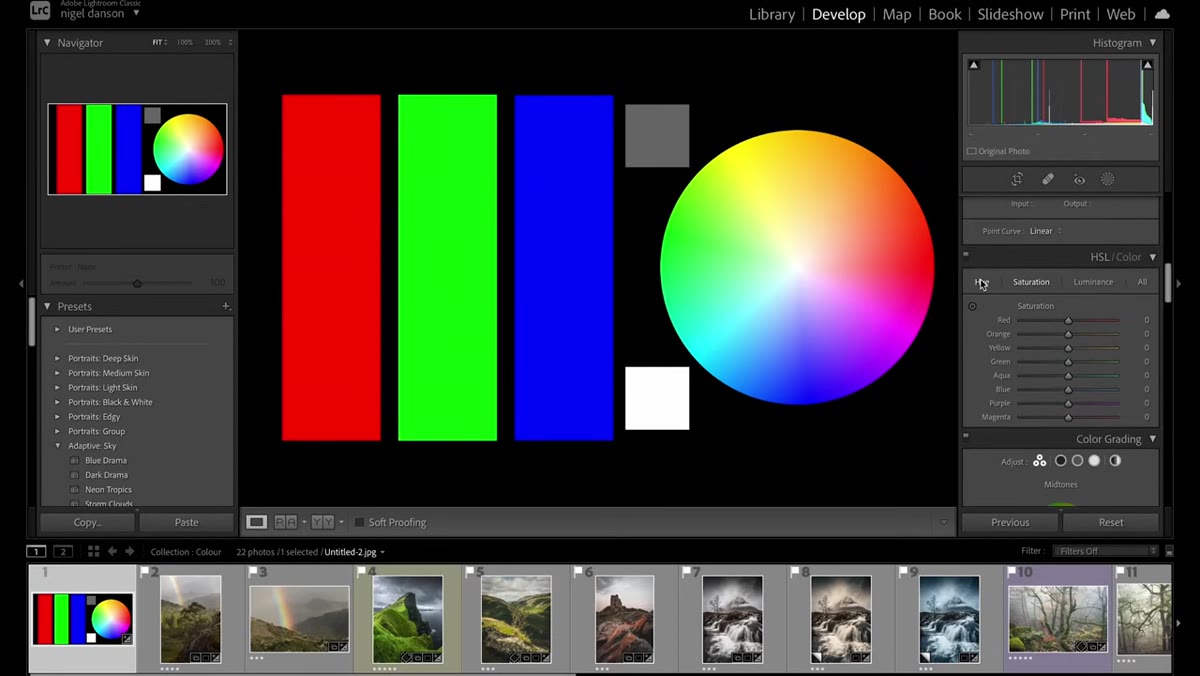
Task: Click the Reset button
Action: point(1111,522)
